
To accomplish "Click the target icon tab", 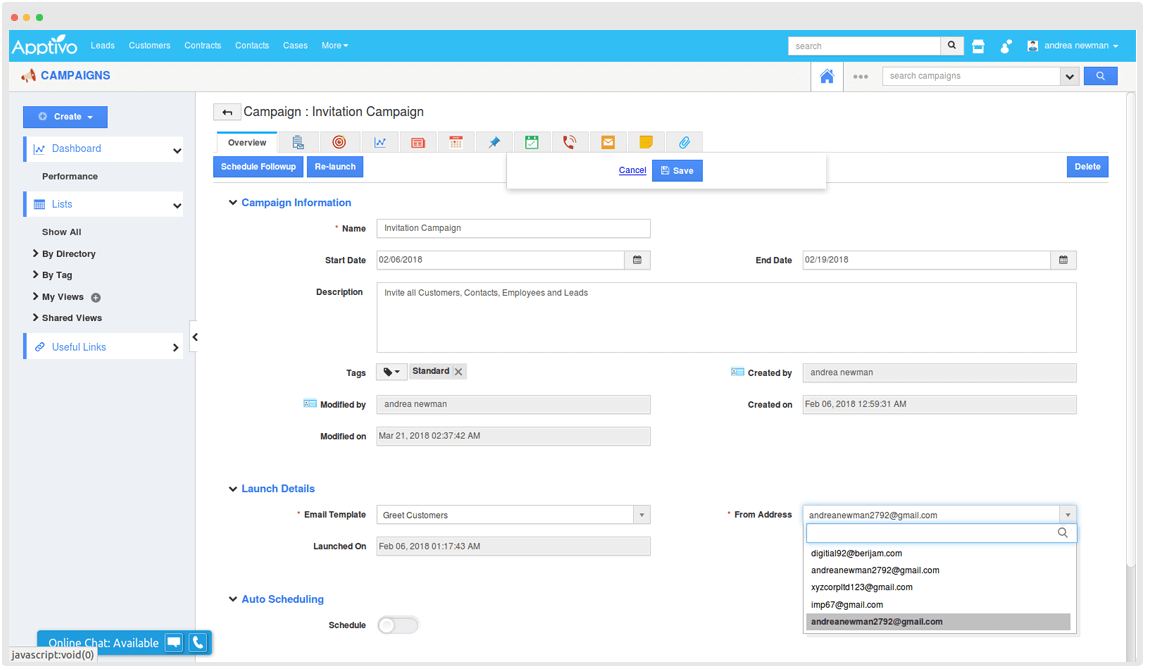I will tap(339, 143).
